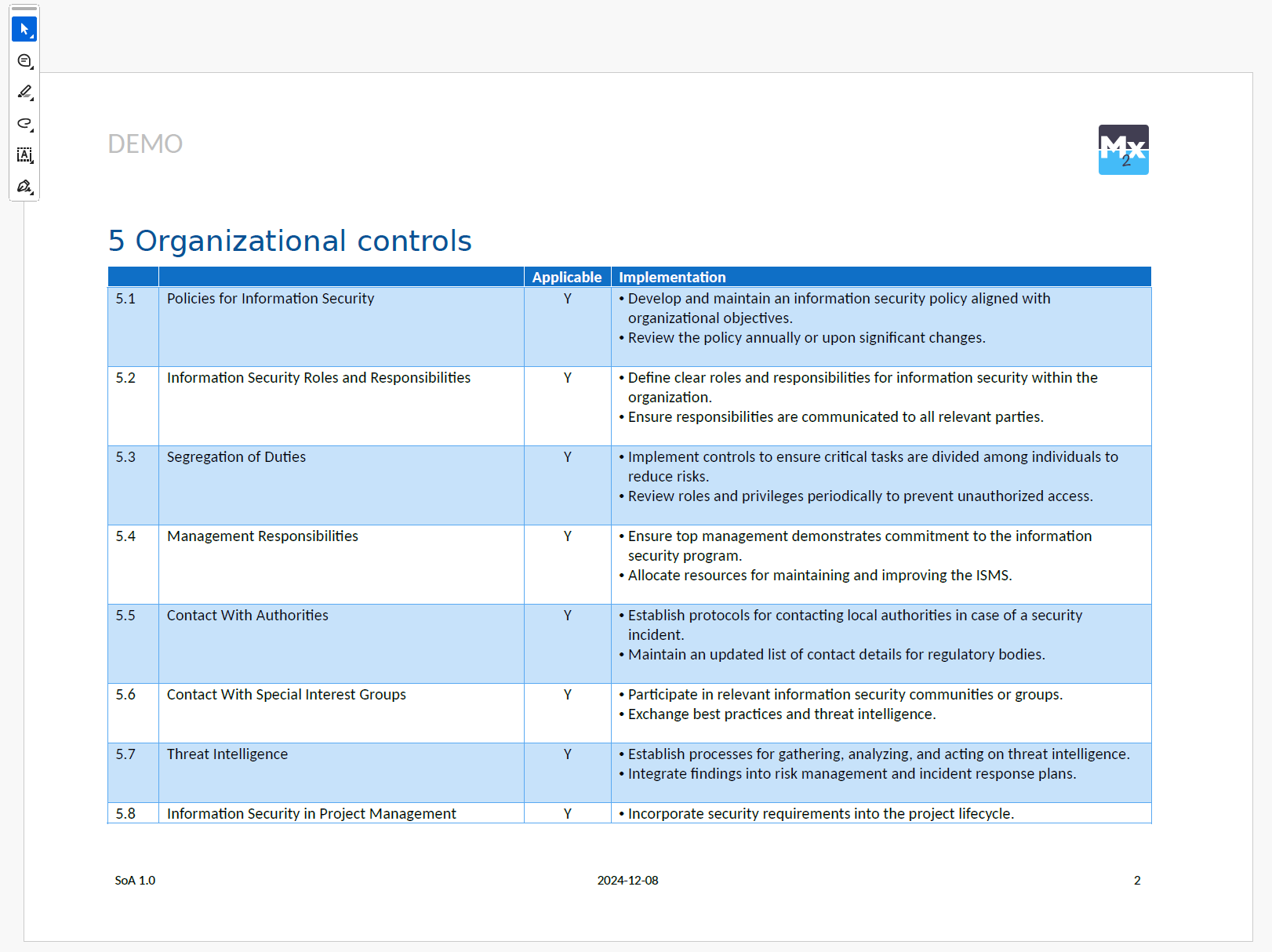Click row number 5.8
This screenshot has height=952, width=1272.
click(125, 814)
